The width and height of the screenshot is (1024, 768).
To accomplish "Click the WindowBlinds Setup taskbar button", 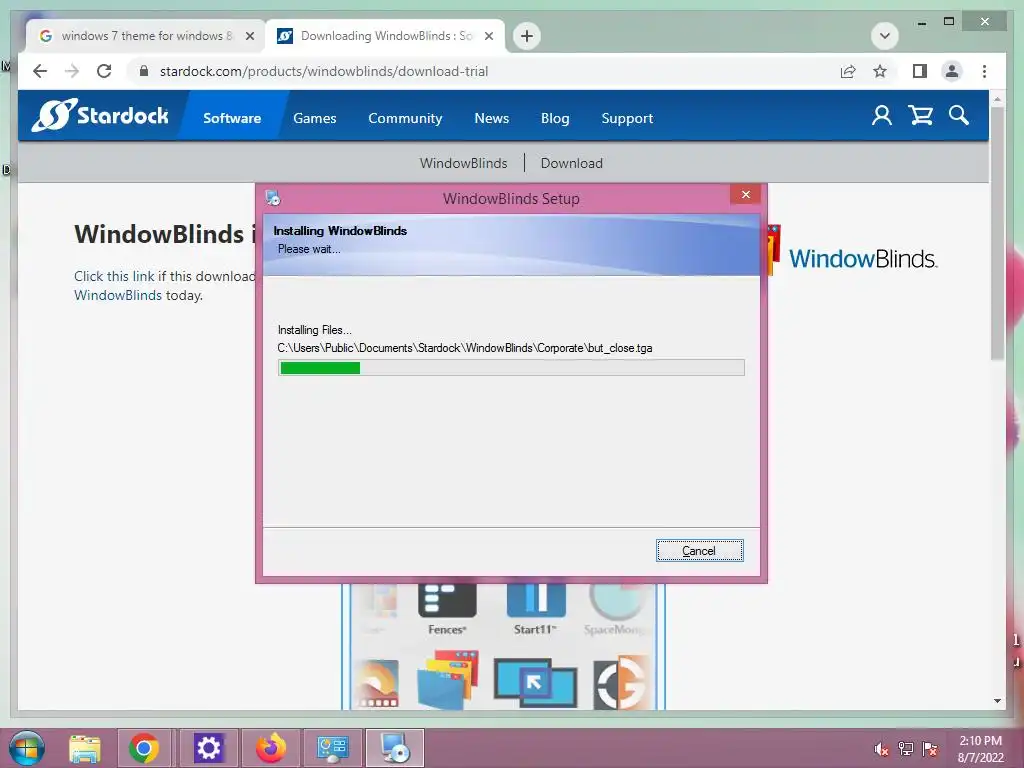I will (394, 748).
